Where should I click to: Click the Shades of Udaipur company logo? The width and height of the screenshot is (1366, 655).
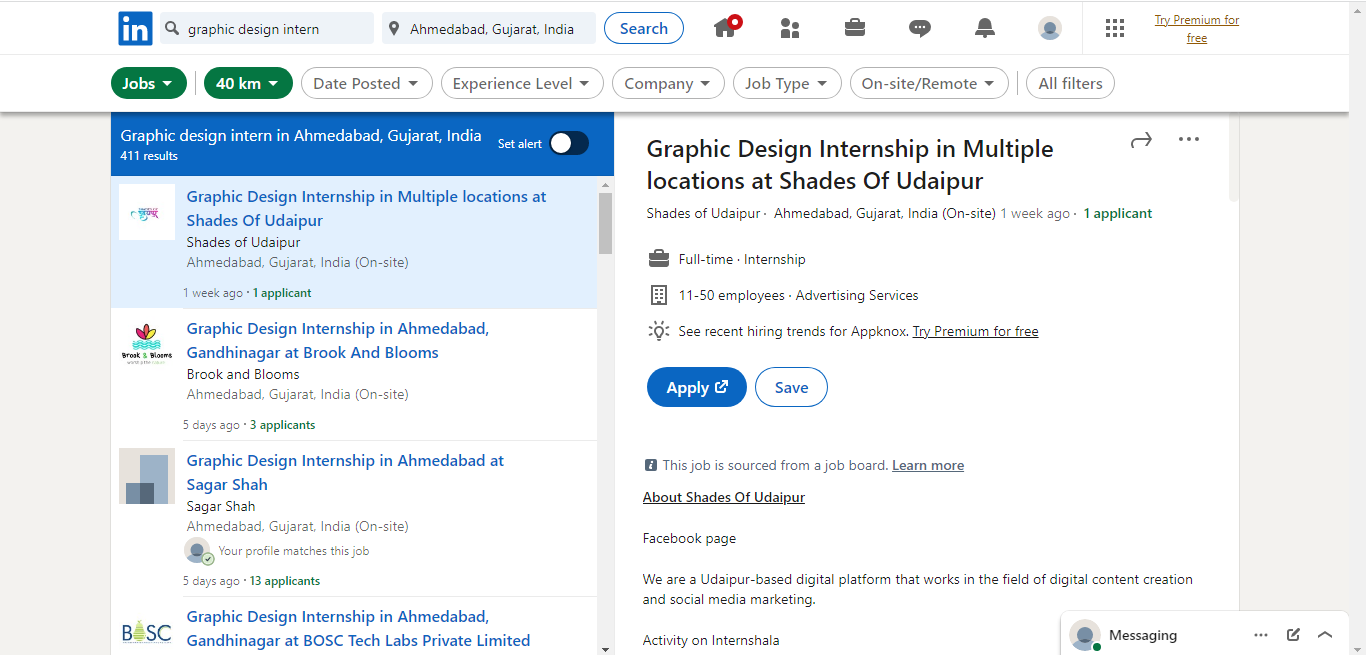(x=147, y=212)
